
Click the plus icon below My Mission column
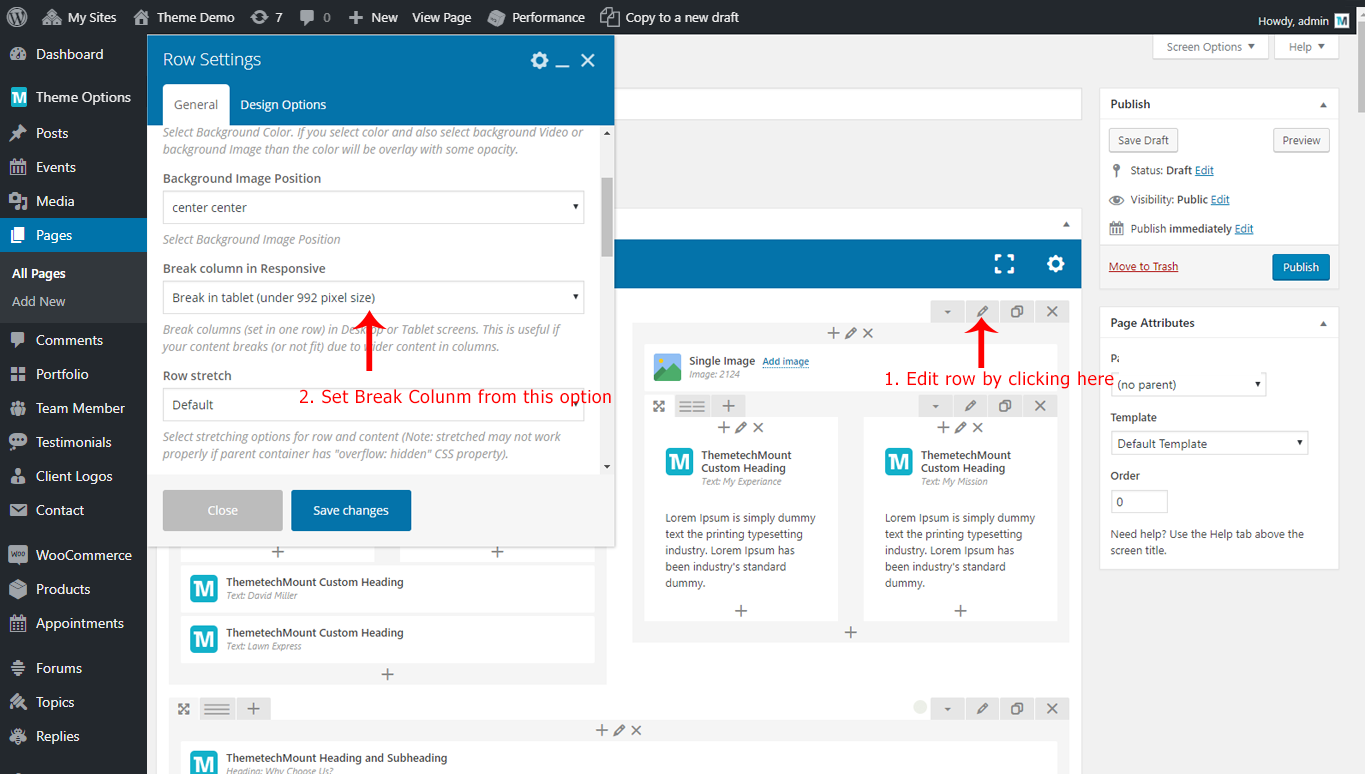coord(960,611)
